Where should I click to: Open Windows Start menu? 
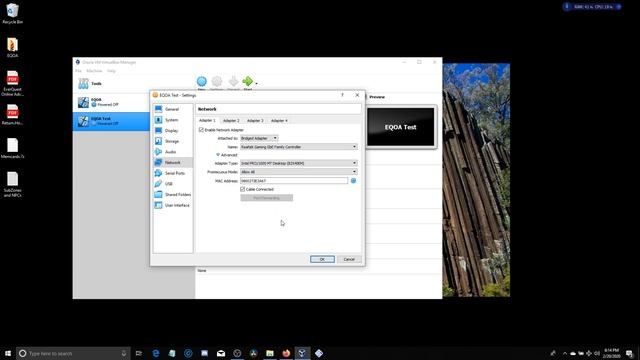[8, 353]
